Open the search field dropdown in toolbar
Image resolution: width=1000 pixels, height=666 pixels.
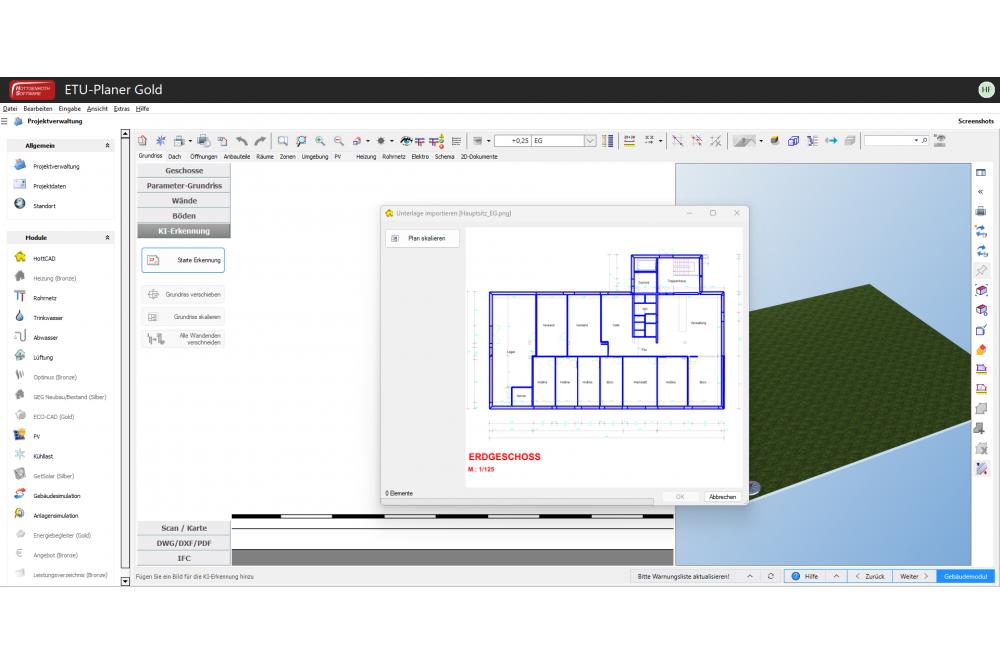pyautogui.click(x=916, y=140)
